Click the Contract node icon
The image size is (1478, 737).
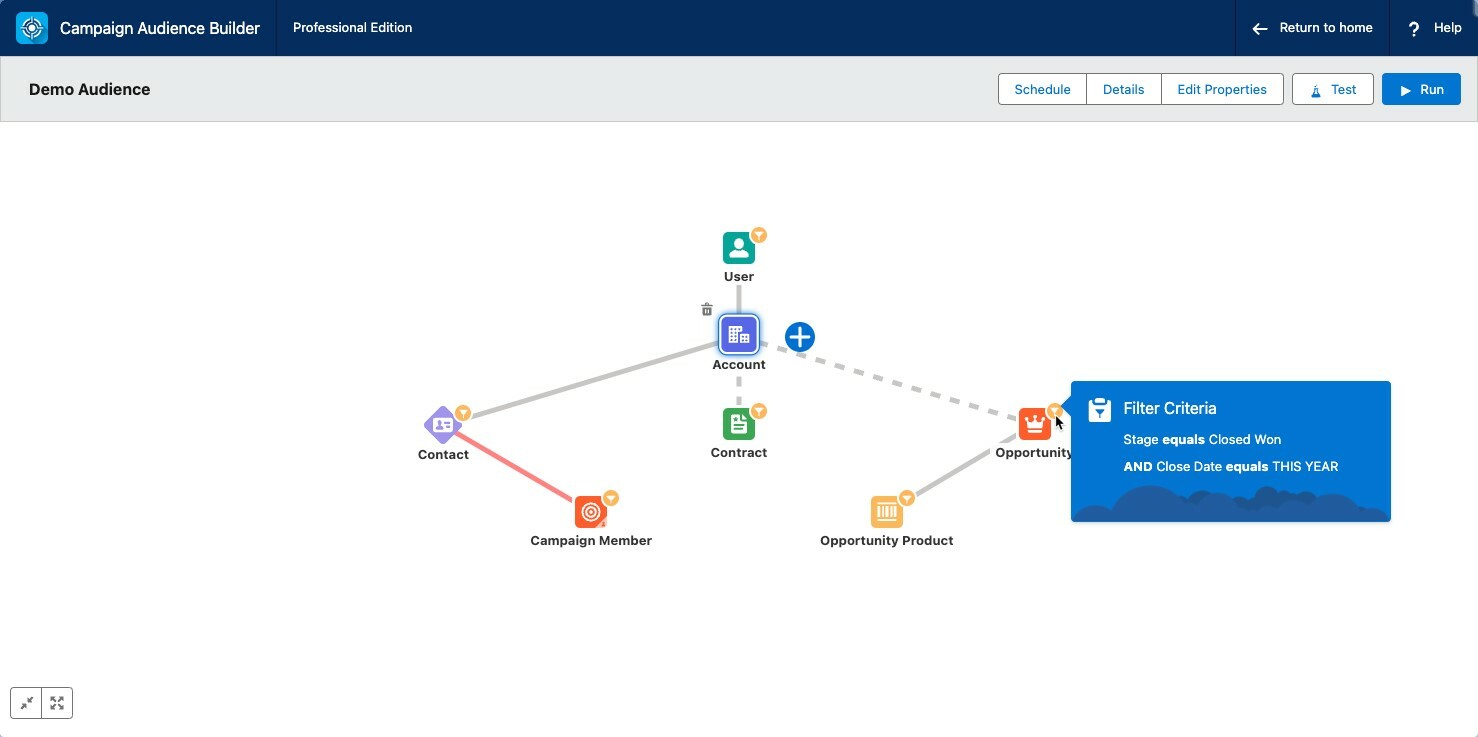(x=738, y=423)
